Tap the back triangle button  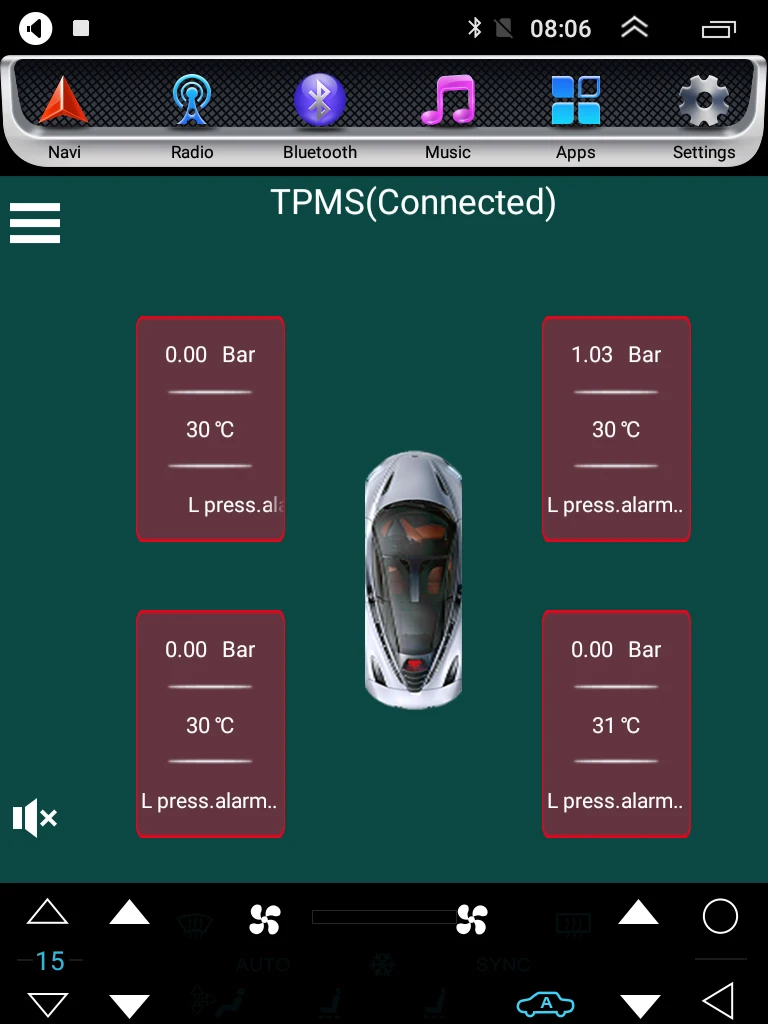(718, 1000)
